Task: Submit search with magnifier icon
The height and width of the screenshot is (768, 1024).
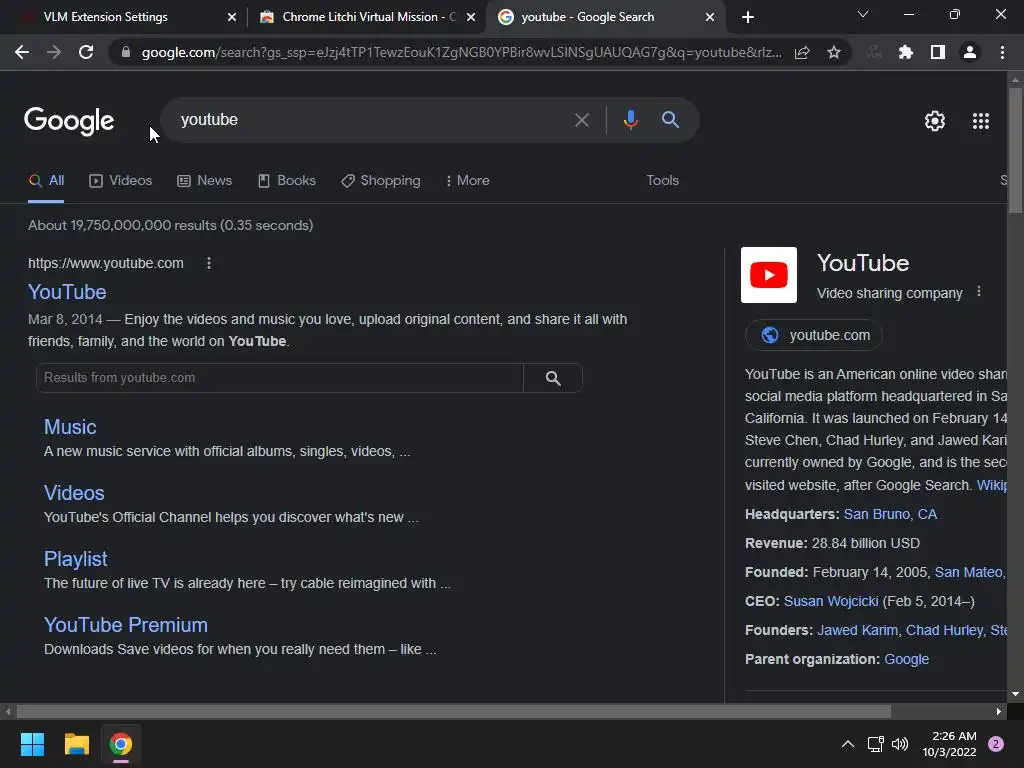Action: (670, 120)
